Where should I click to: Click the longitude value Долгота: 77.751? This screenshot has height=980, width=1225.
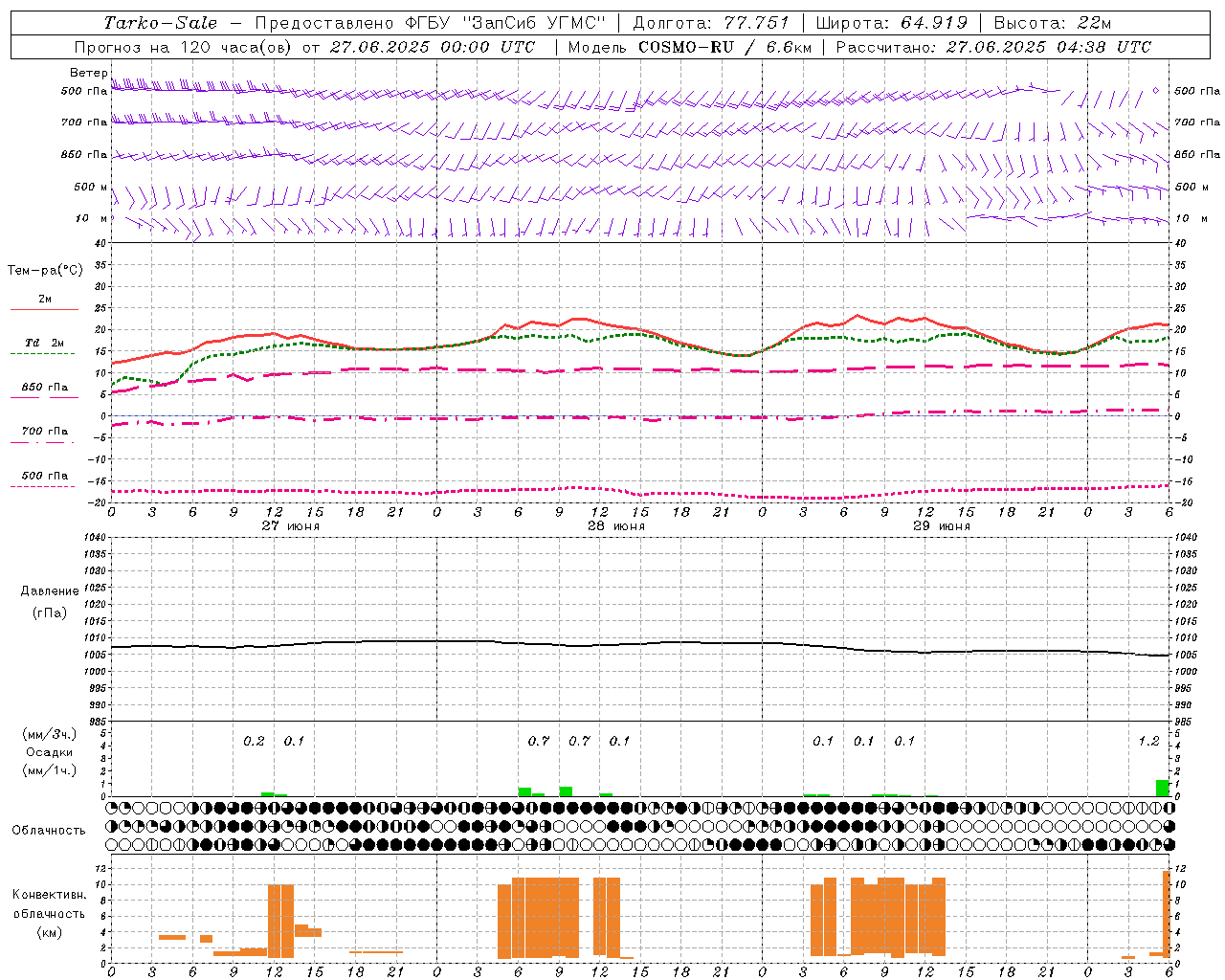711,23
